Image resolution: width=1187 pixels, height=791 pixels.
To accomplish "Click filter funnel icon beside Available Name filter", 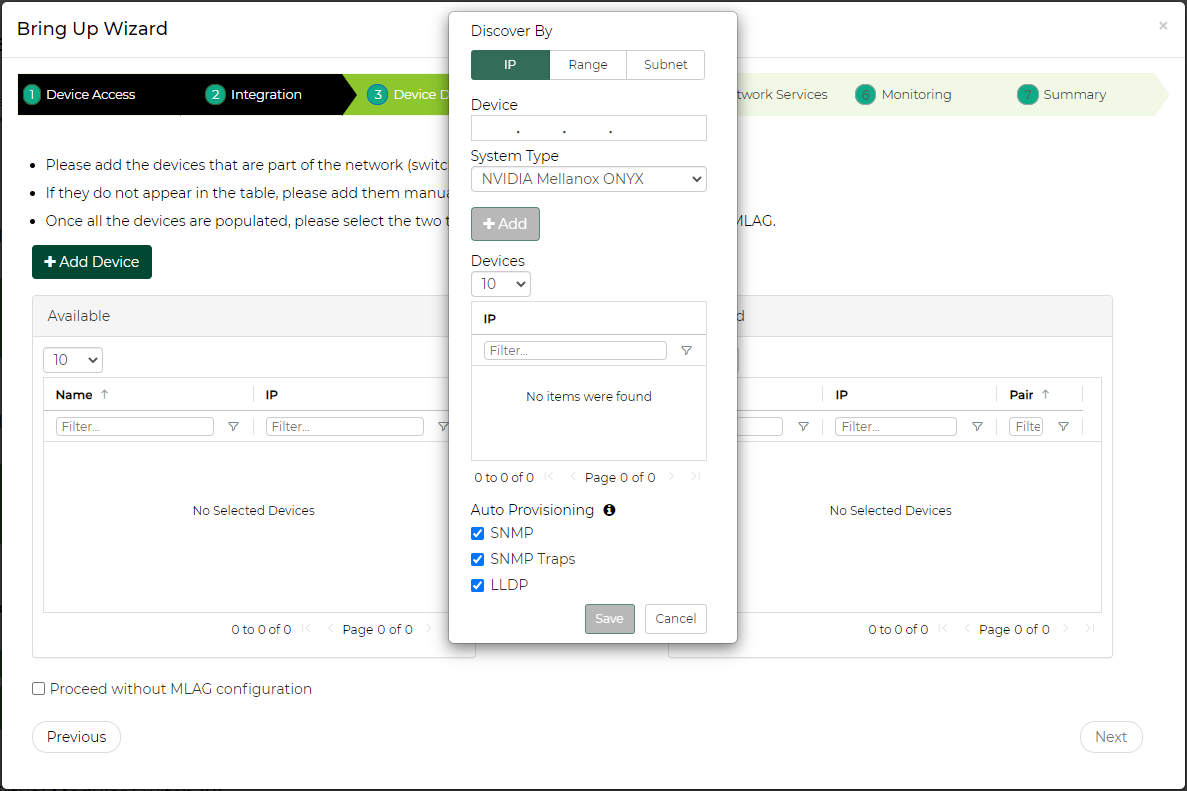I will coord(233,427).
